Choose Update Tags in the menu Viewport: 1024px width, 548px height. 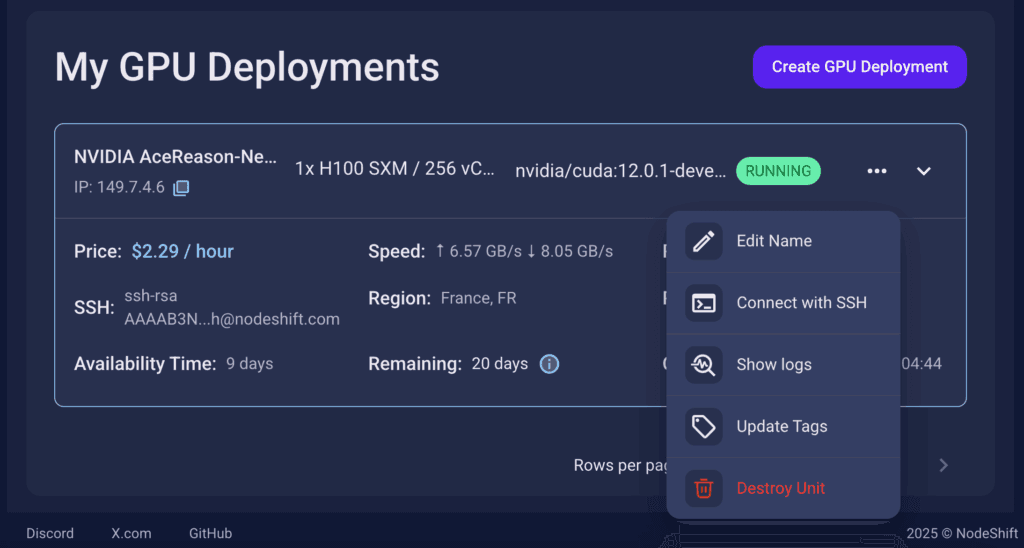pyautogui.click(x=783, y=427)
